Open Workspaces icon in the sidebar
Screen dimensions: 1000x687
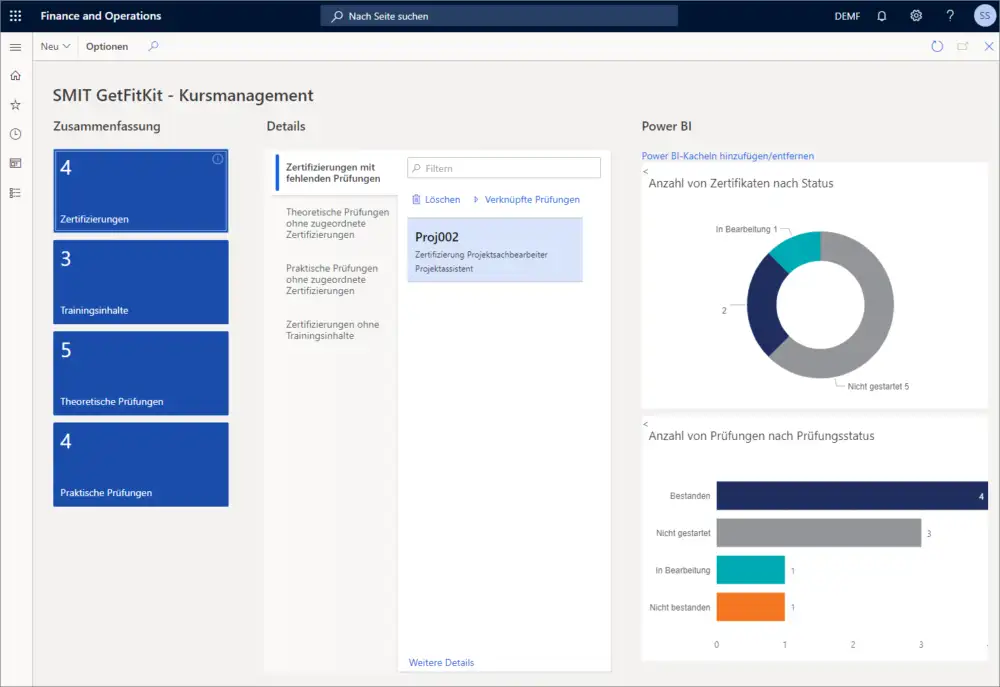(x=15, y=163)
